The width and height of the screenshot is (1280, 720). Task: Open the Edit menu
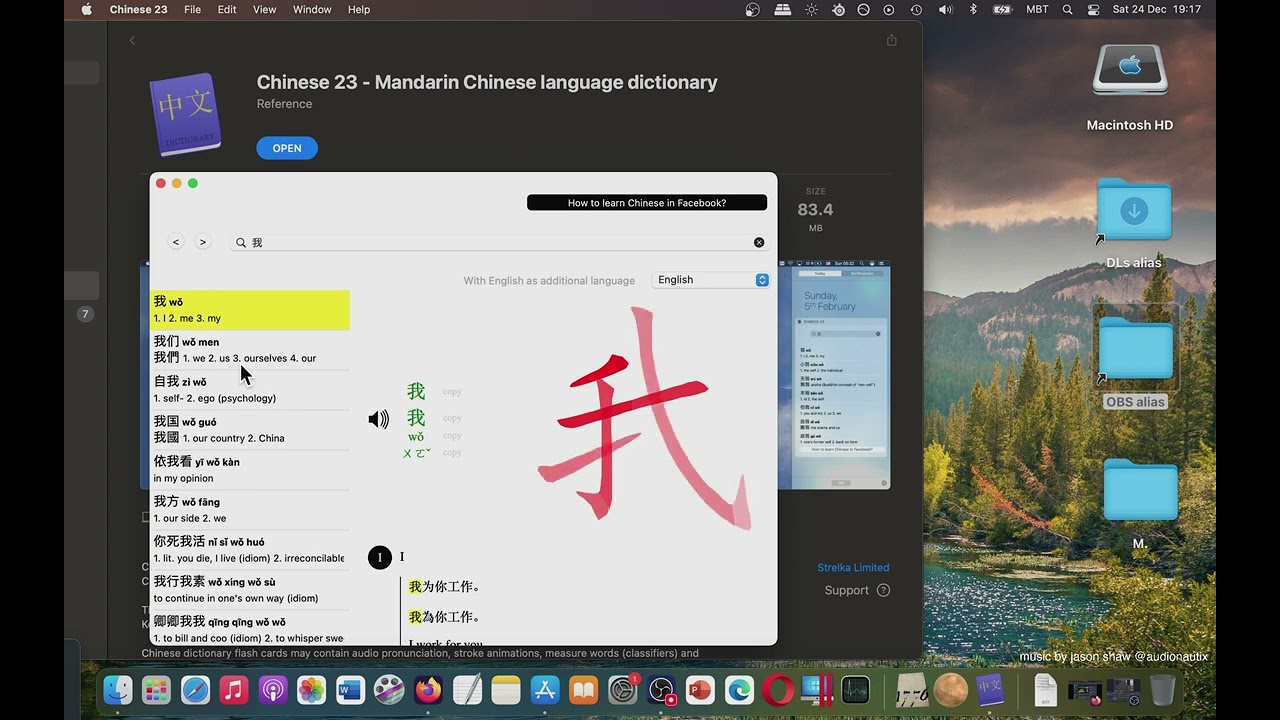pyautogui.click(x=227, y=9)
